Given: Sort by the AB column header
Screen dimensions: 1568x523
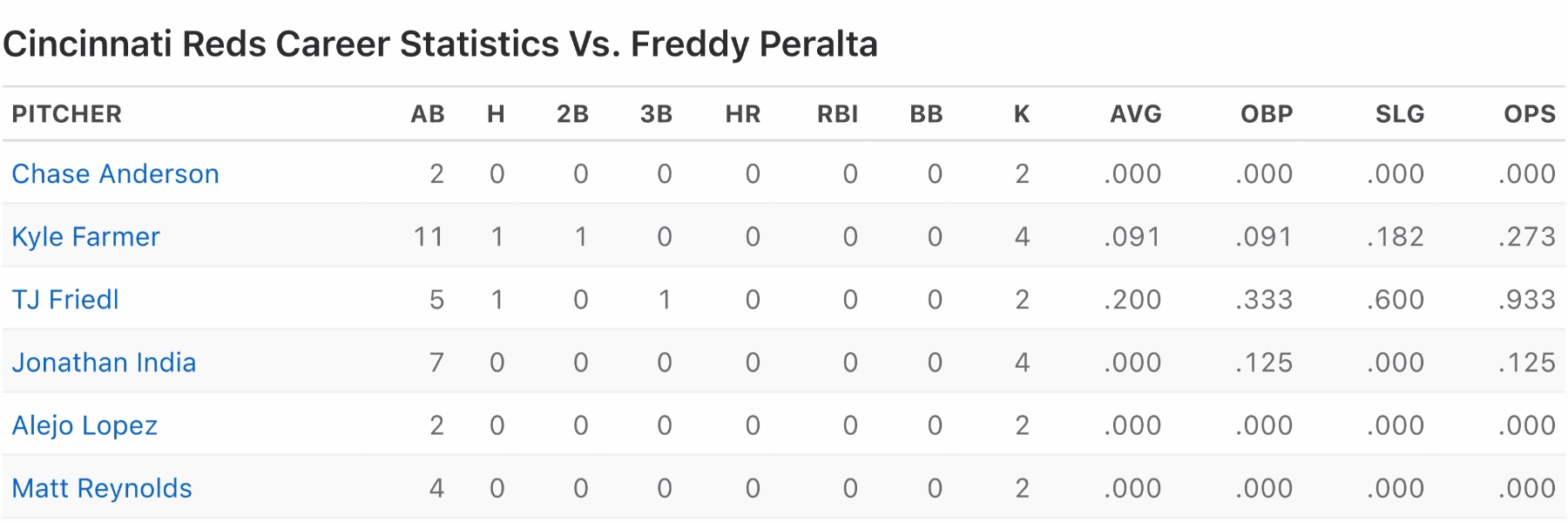Looking at the screenshot, I should tap(428, 114).
